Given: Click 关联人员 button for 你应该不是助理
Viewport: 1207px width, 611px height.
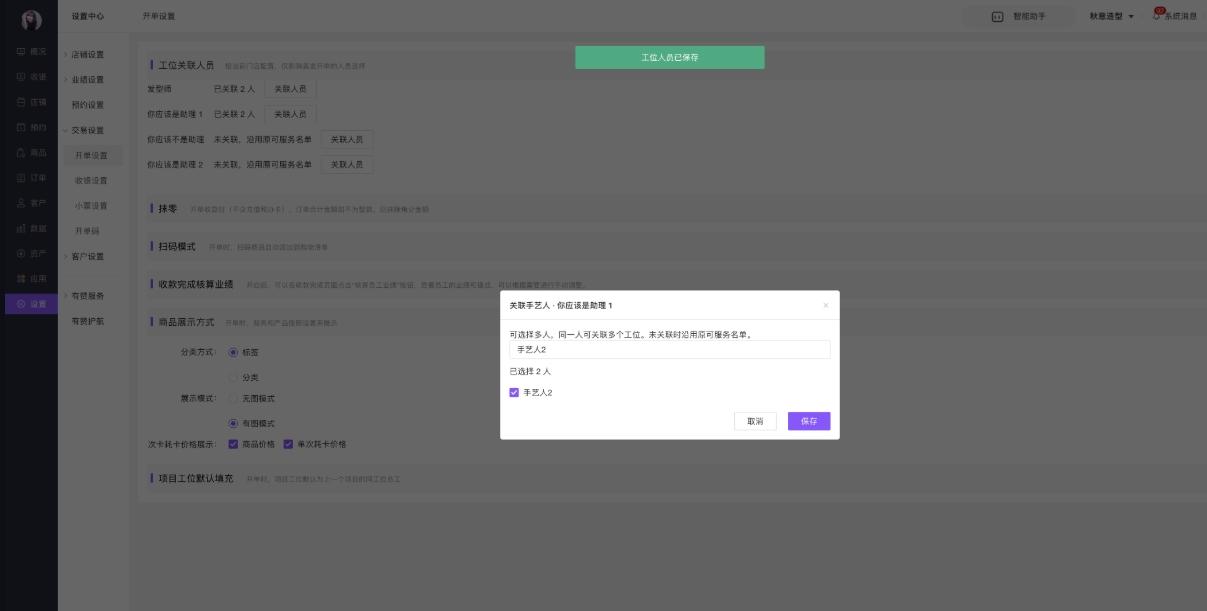Looking at the screenshot, I should (x=347, y=140).
